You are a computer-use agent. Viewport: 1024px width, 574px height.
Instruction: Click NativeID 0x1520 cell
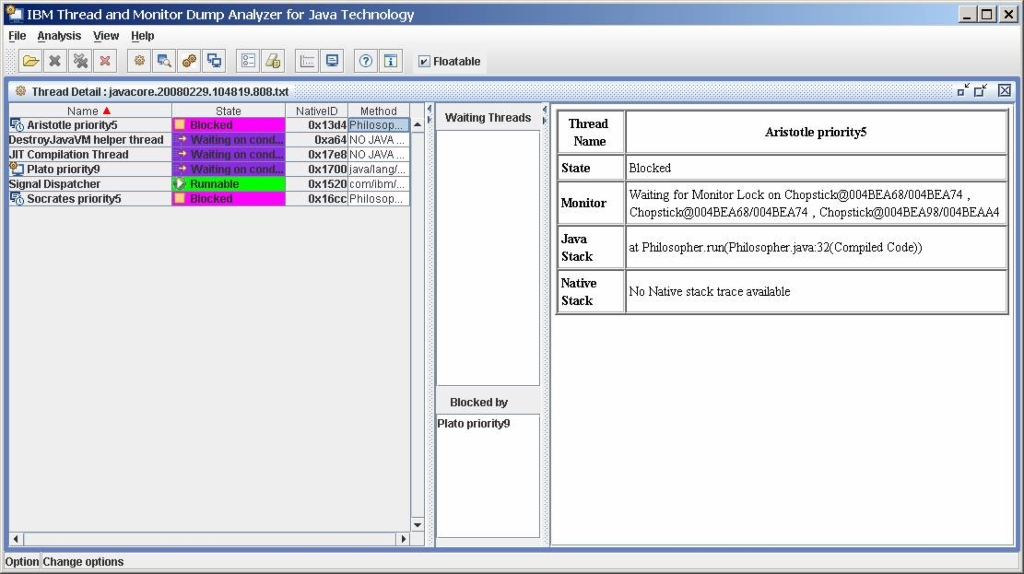click(x=317, y=184)
